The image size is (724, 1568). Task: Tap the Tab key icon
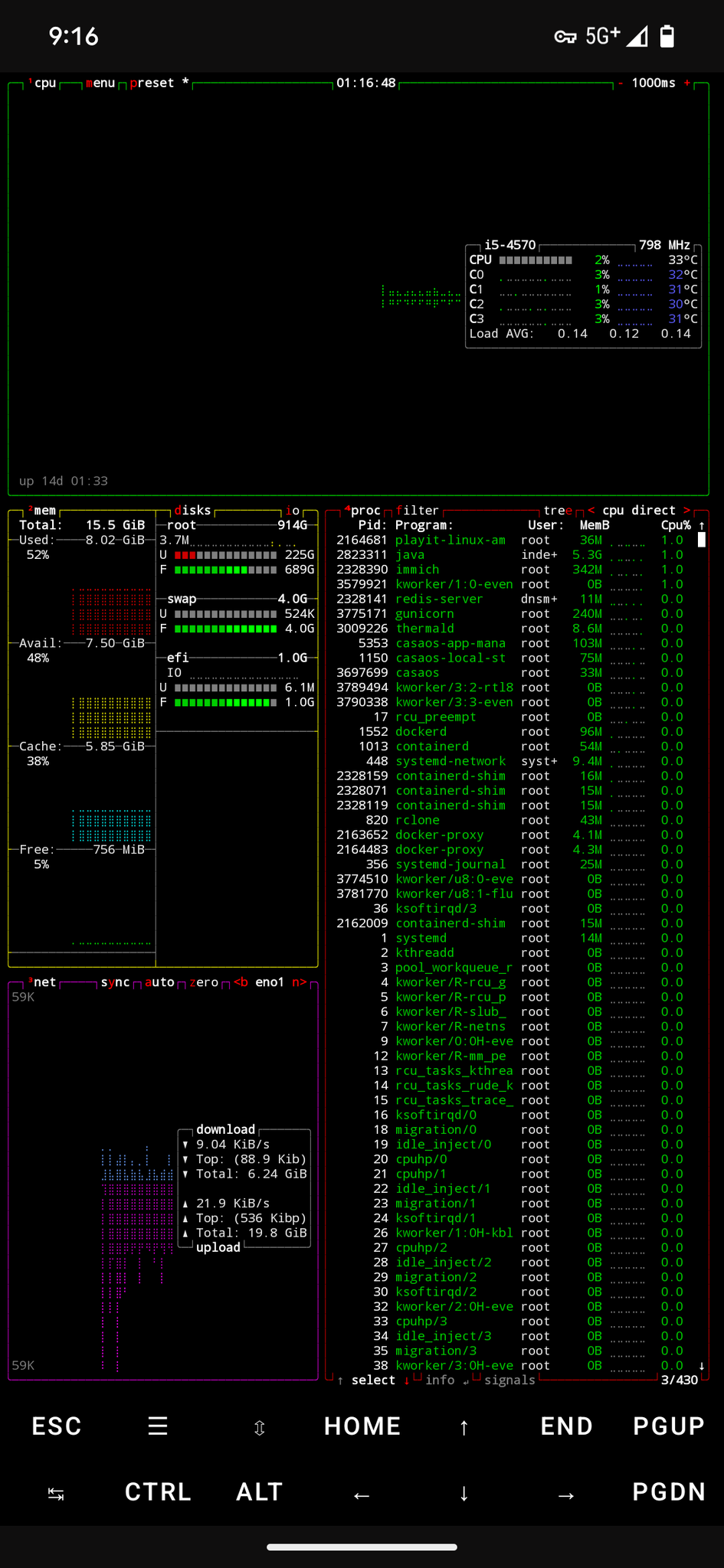pos(56,1494)
